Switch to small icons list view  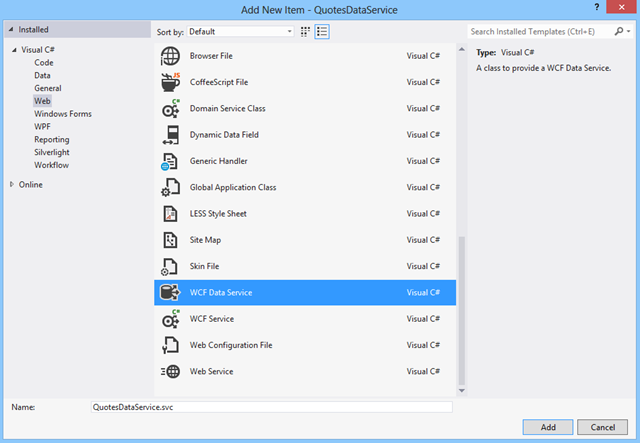point(322,32)
